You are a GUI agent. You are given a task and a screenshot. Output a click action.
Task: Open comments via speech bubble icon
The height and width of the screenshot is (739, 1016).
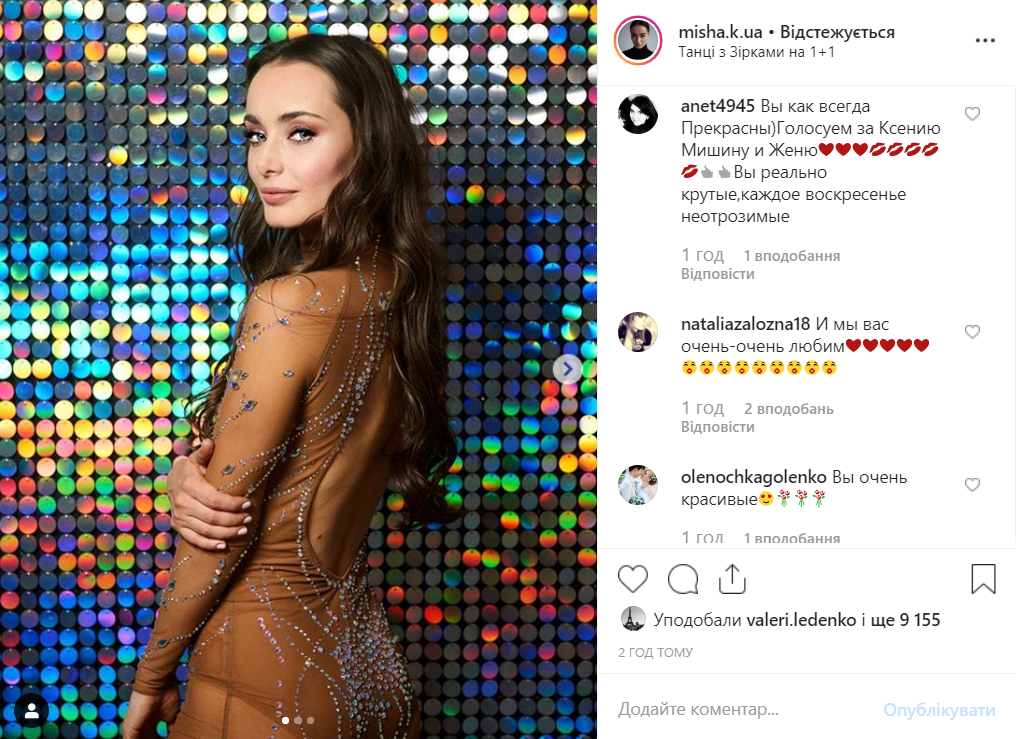(x=683, y=578)
